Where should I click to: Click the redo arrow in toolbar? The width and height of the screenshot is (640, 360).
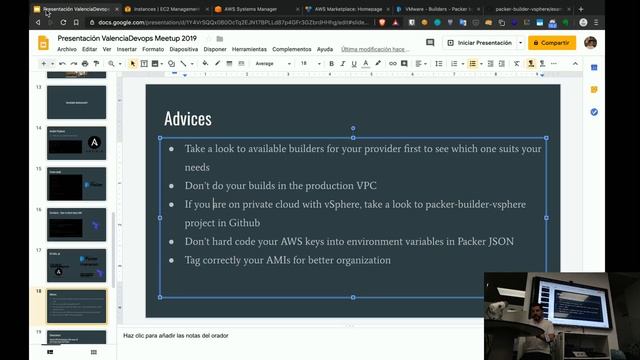coord(73,64)
